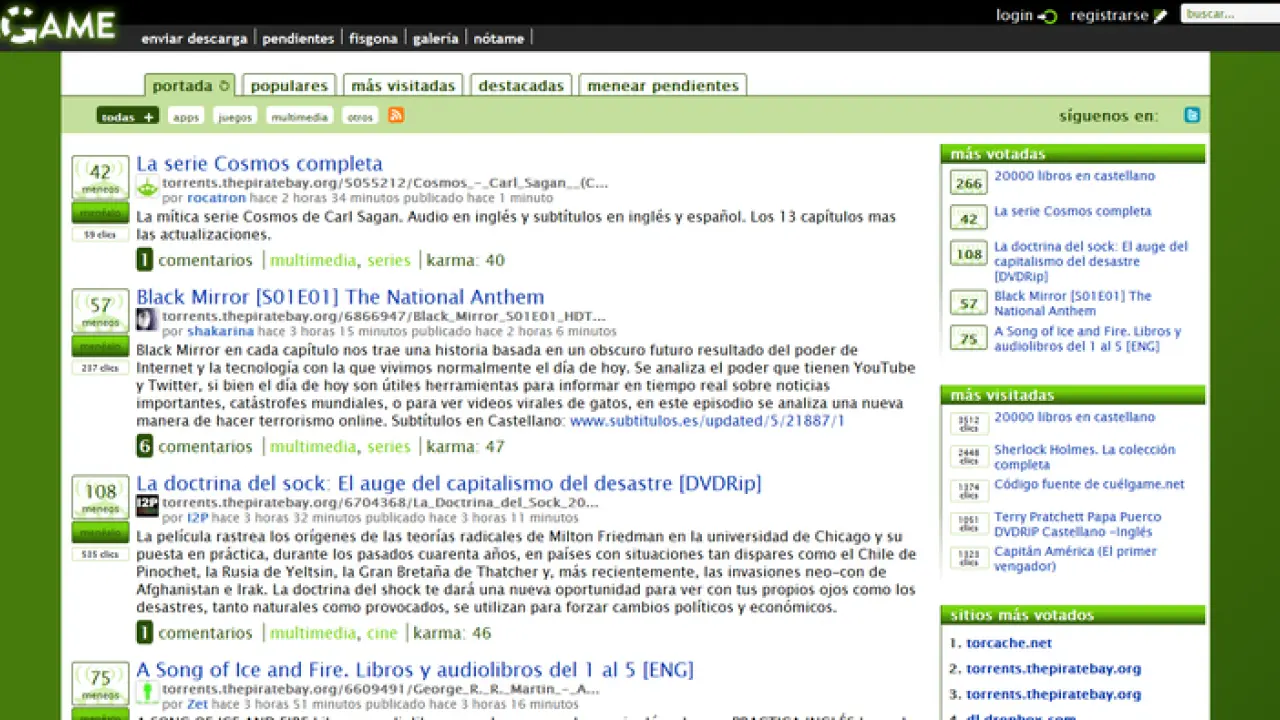This screenshot has width=1280, height=720.
Task: Open 'La serie Cosmos completa' title link
Action: point(259,164)
